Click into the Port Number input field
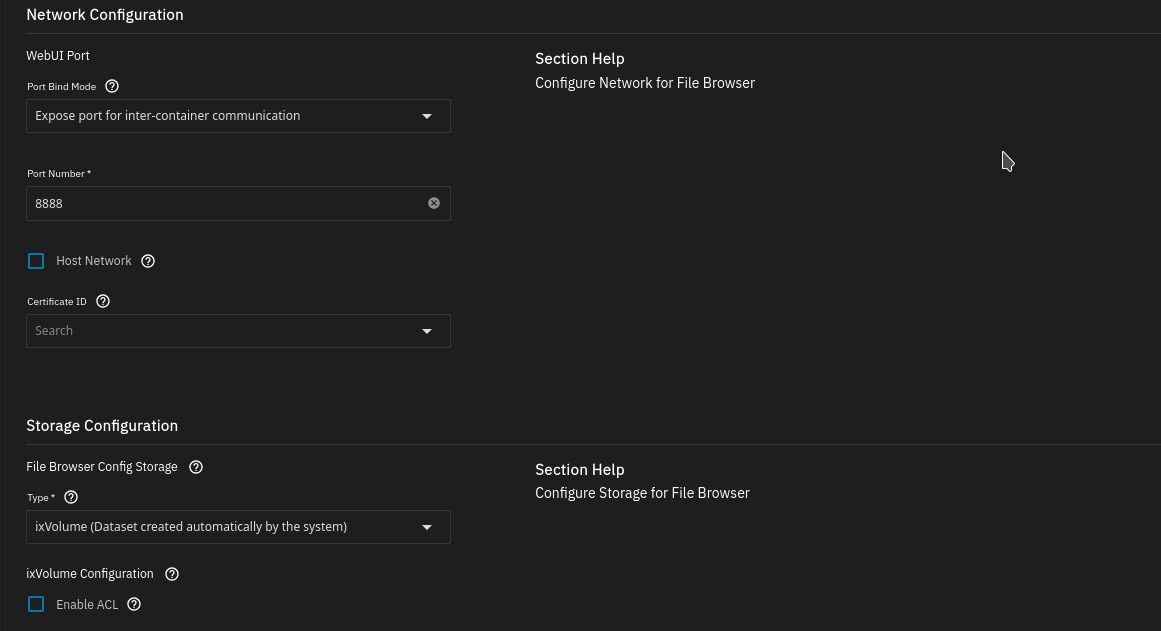 pyautogui.click(x=225, y=203)
